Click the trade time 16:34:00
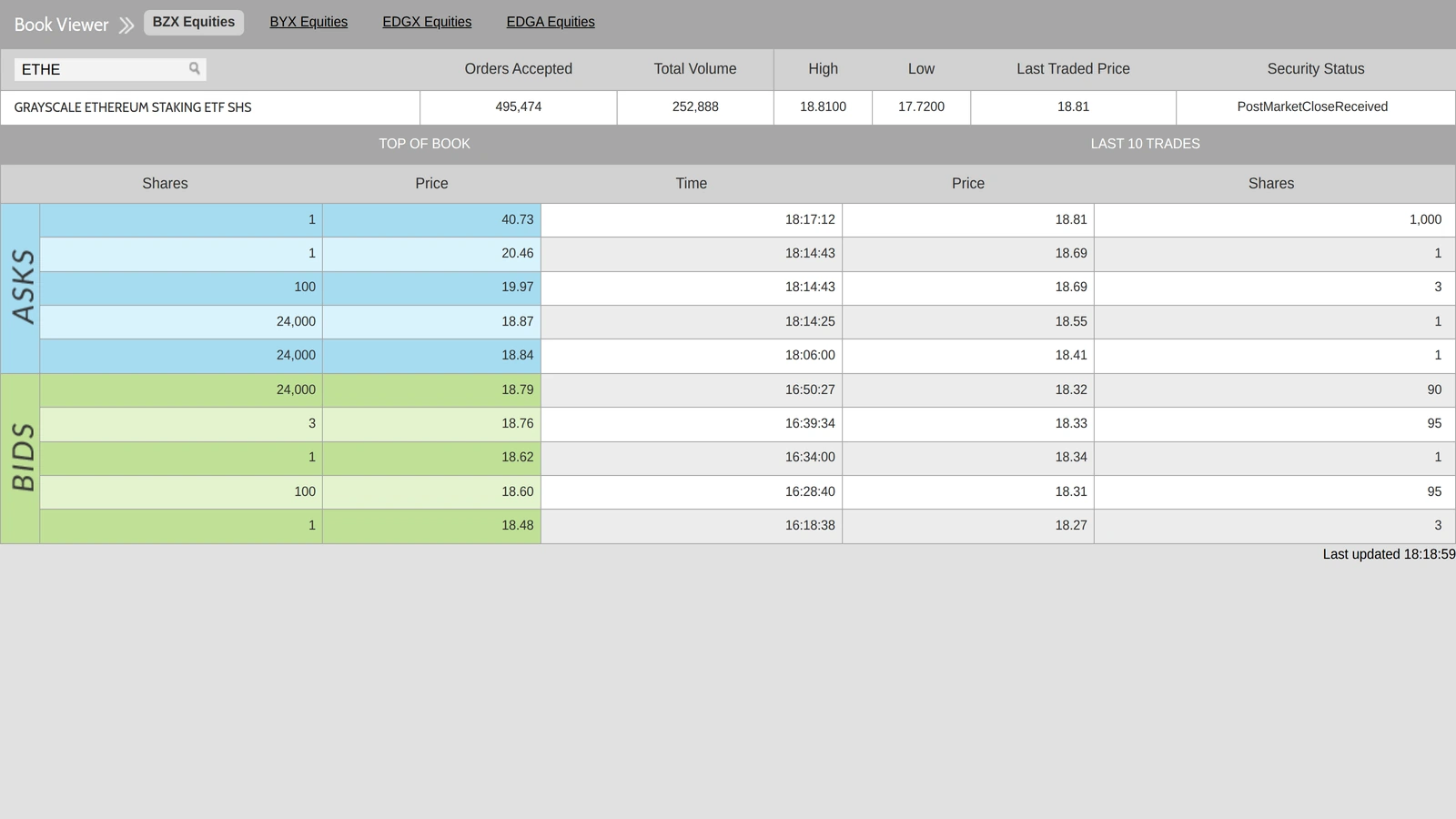Screen dimensions: 1456x819 pos(810,458)
